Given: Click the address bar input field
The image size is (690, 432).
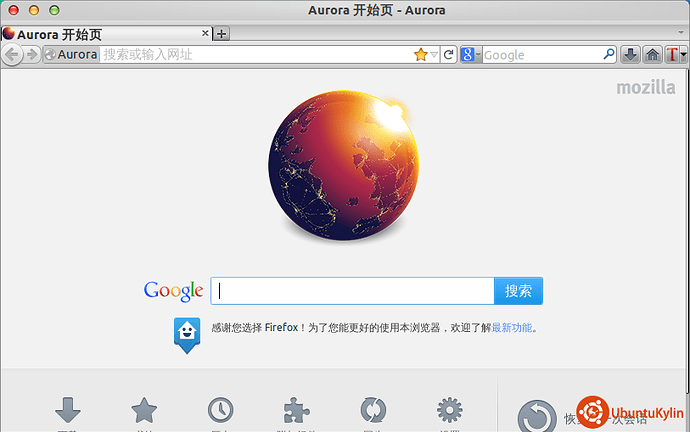Looking at the screenshot, I should click(257, 55).
